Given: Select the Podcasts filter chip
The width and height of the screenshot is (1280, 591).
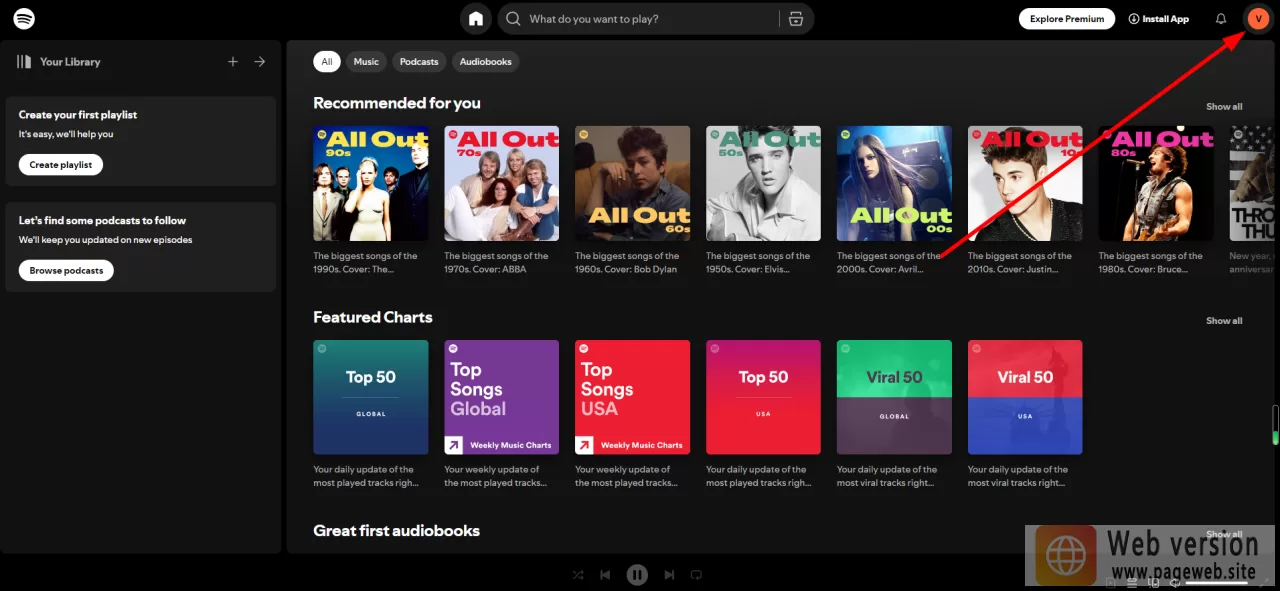Looking at the screenshot, I should coord(419,62).
